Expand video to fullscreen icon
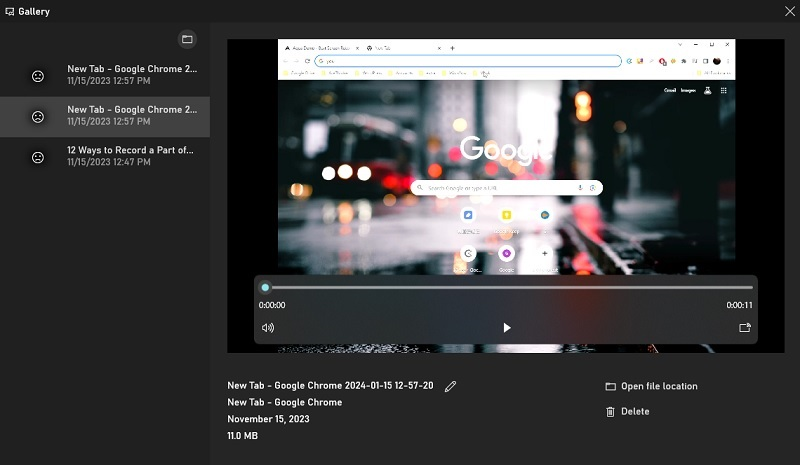Image resolution: width=800 pixels, height=465 pixels. coord(745,328)
